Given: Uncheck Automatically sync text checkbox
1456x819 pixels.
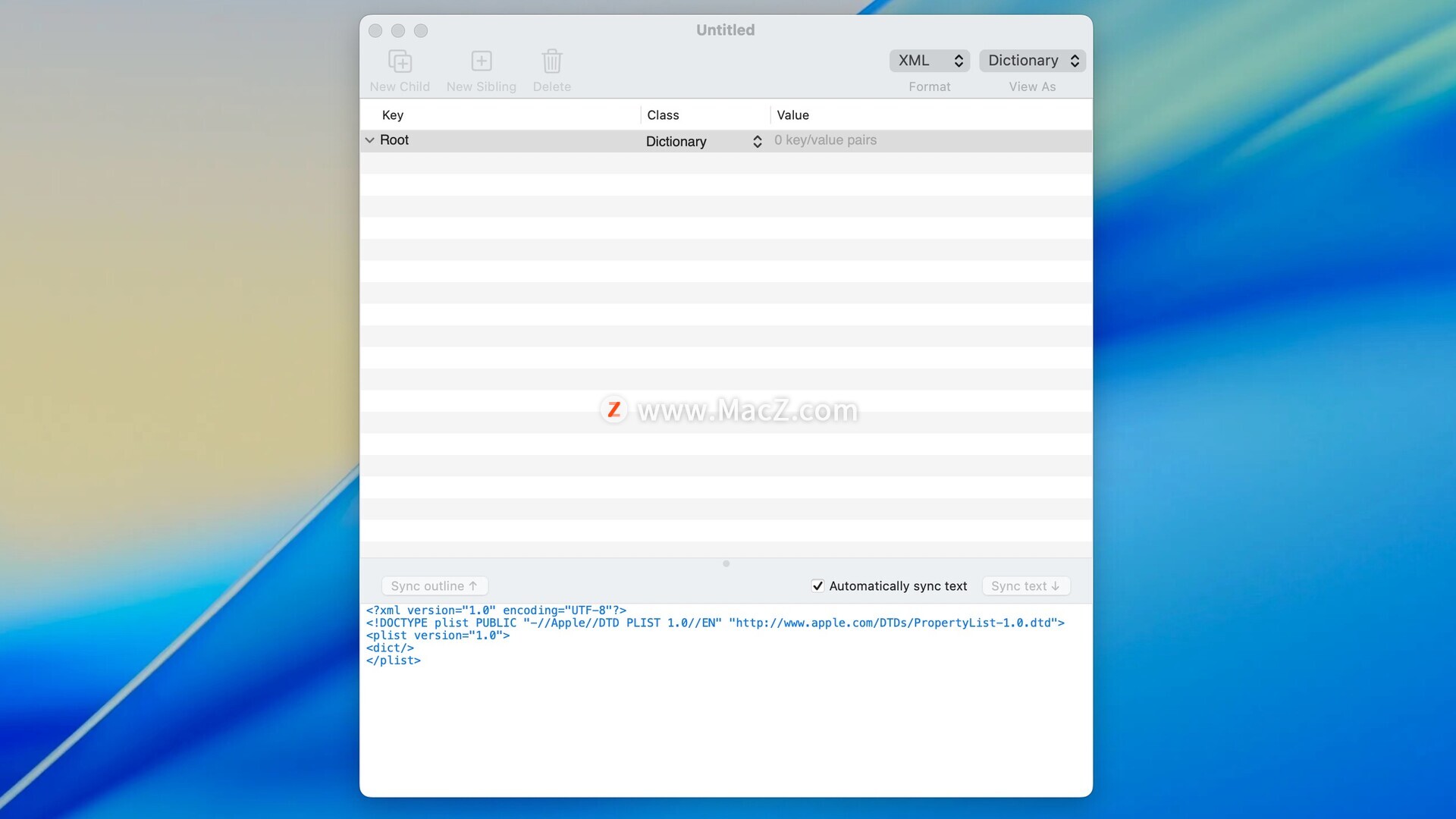Looking at the screenshot, I should [x=817, y=585].
